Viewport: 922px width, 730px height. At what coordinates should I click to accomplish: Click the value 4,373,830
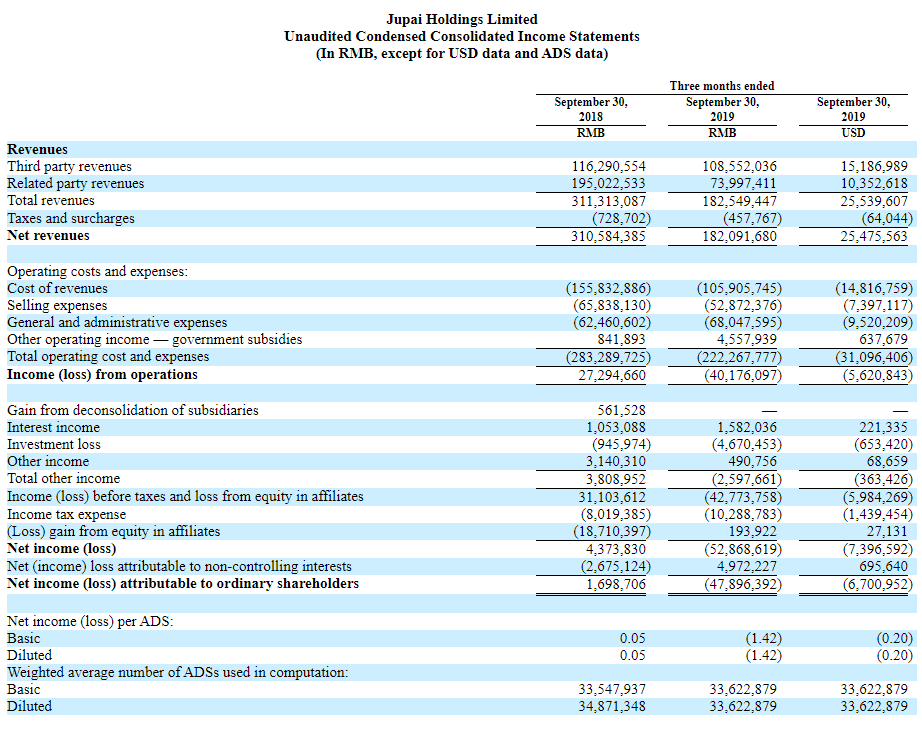click(x=616, y=549)
